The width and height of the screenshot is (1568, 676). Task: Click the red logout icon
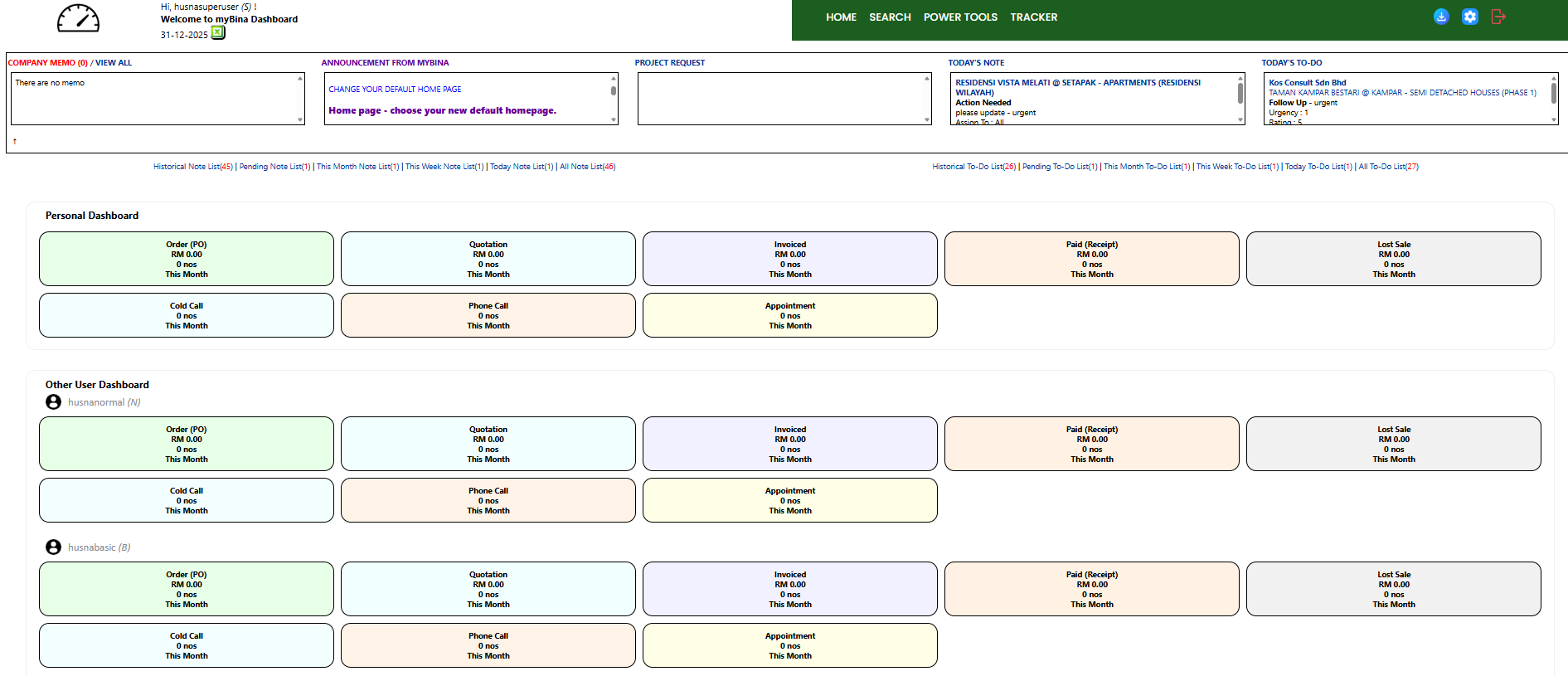(1498, 17)
